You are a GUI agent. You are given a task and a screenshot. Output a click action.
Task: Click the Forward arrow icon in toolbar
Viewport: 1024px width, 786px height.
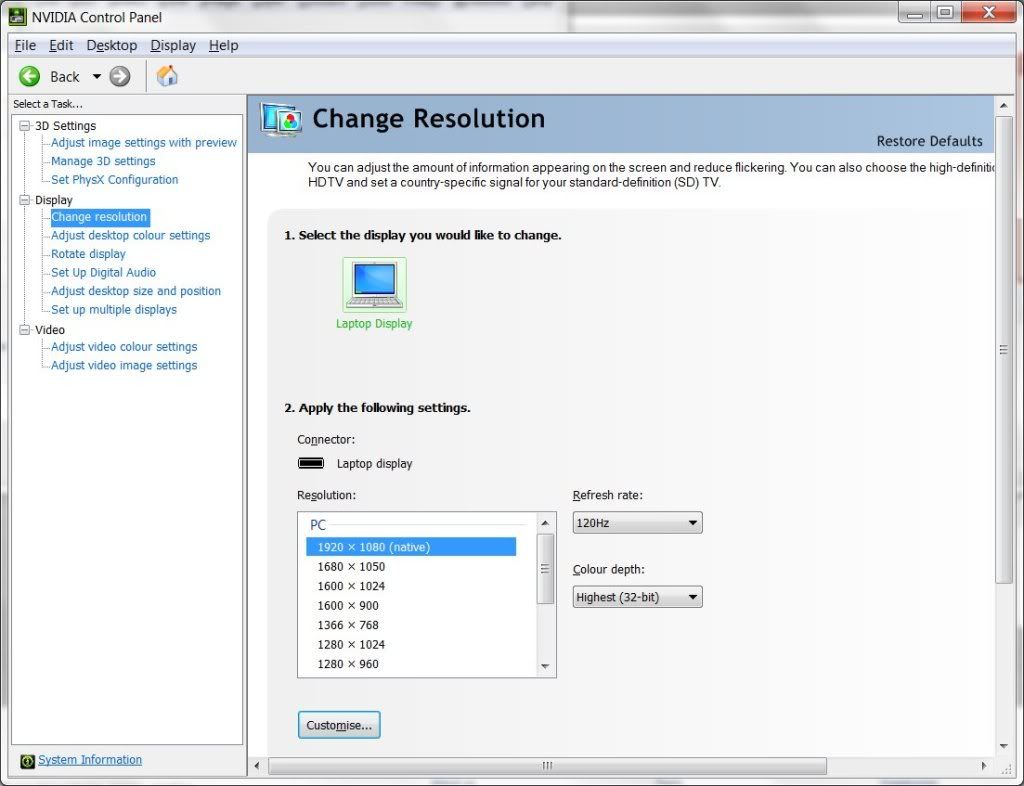(x=120, y=76)
